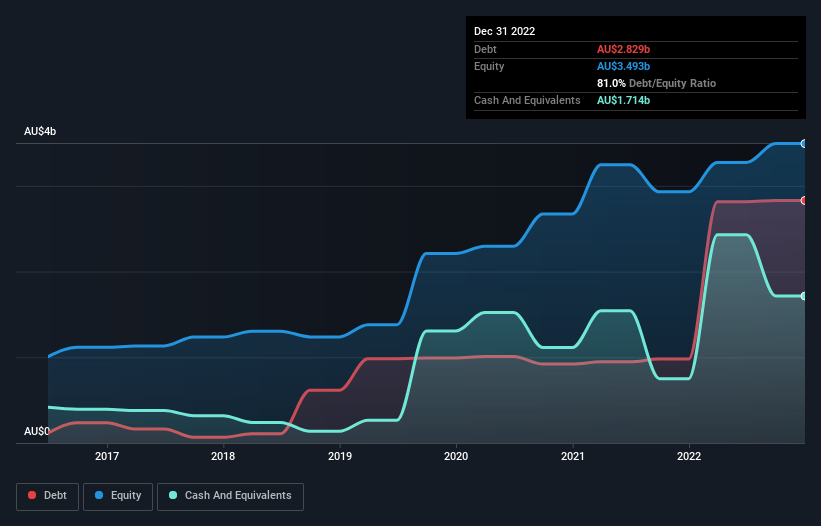Screen dimensions: 821x526
Task: Toggle the Cash And Equivalents legend button
Action: coord(230,496)
